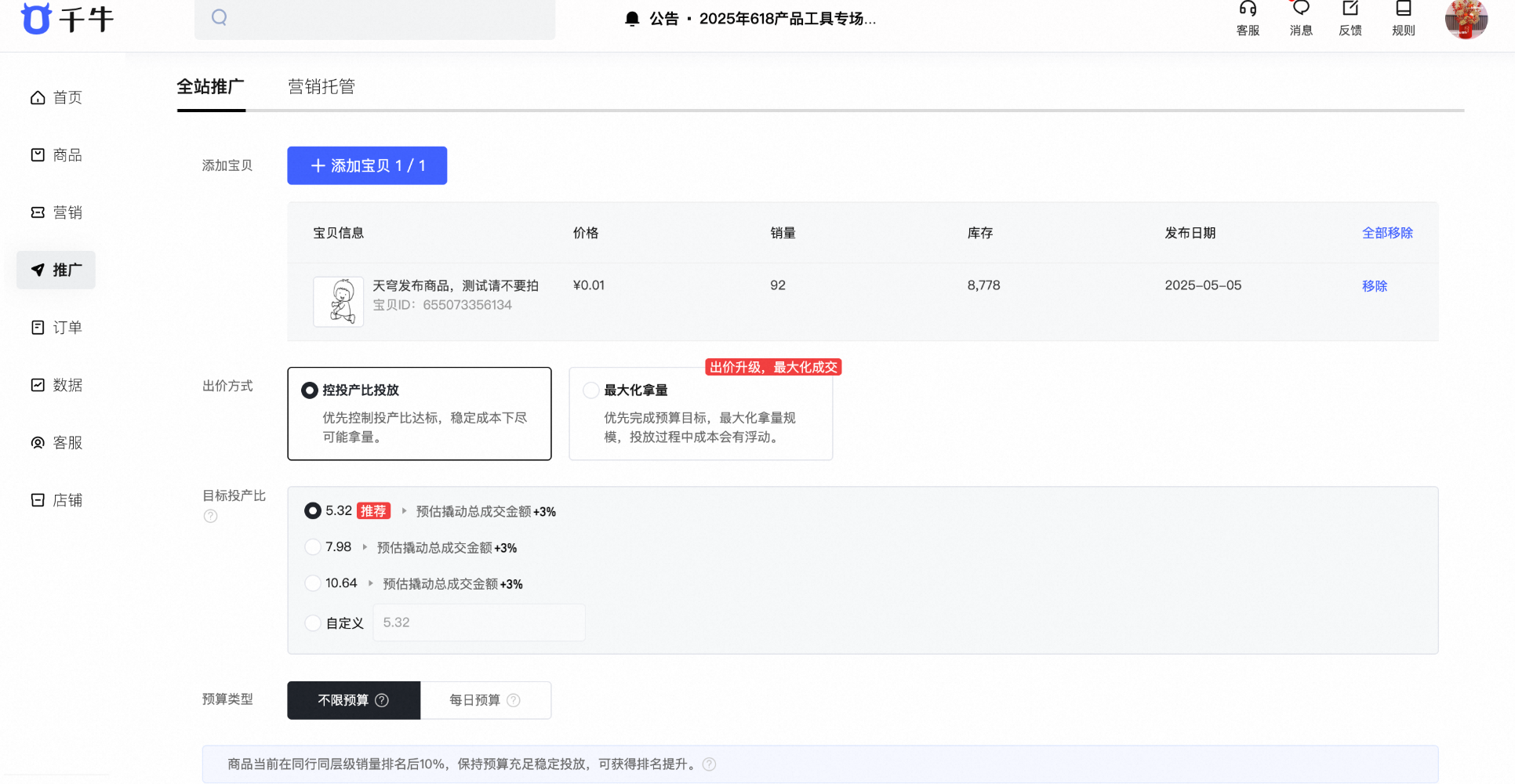Click the custom ROI input field
The width and height of the screenshot is (1515, 784).
(479, 622)
